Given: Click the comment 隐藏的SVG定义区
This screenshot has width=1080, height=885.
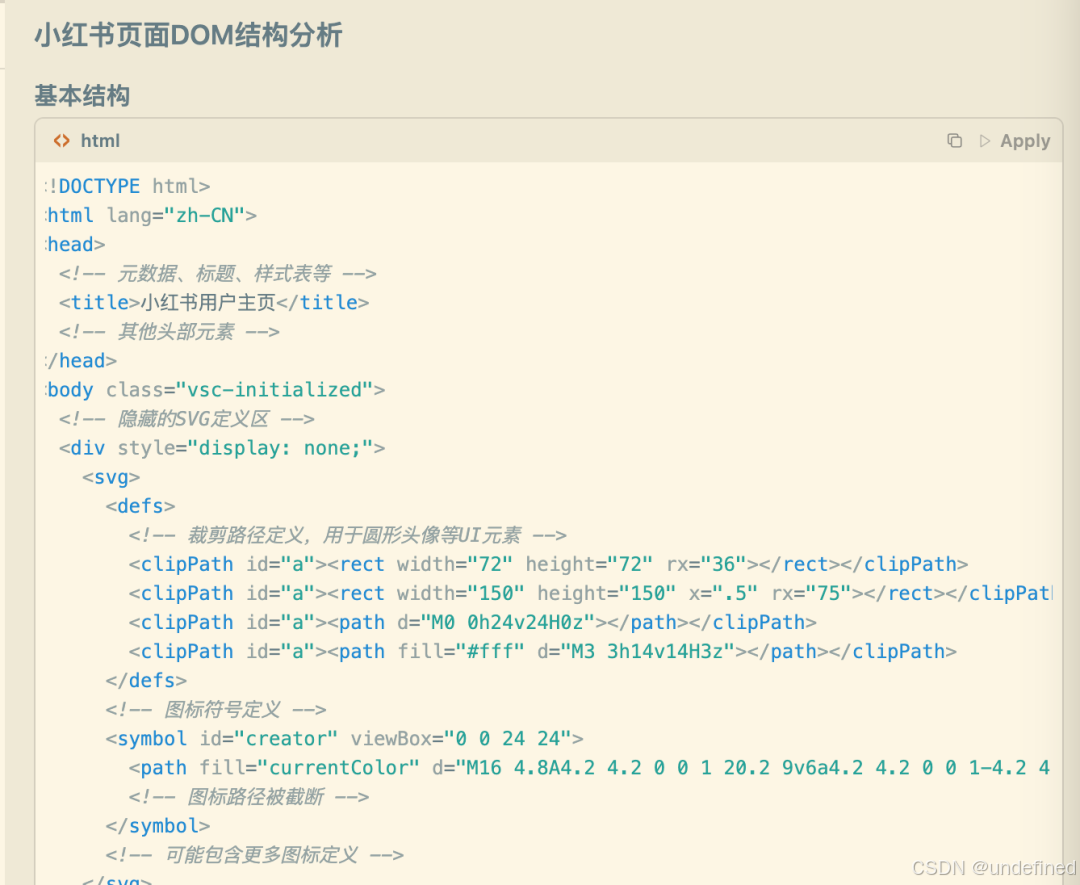Looking at the screenshot, I should pos(187,419).
